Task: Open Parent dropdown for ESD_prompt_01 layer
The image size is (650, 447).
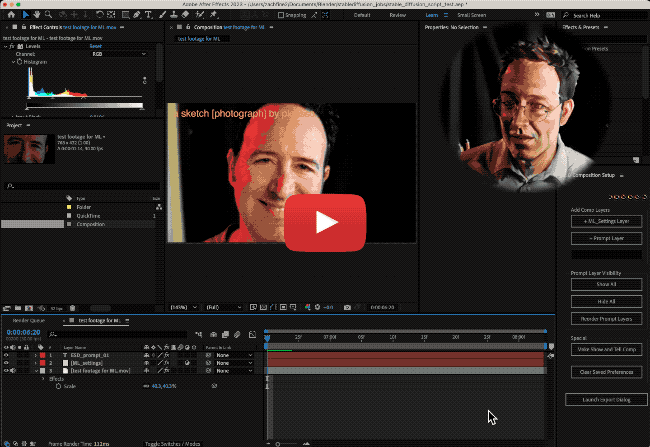Action: coord(234,355)
